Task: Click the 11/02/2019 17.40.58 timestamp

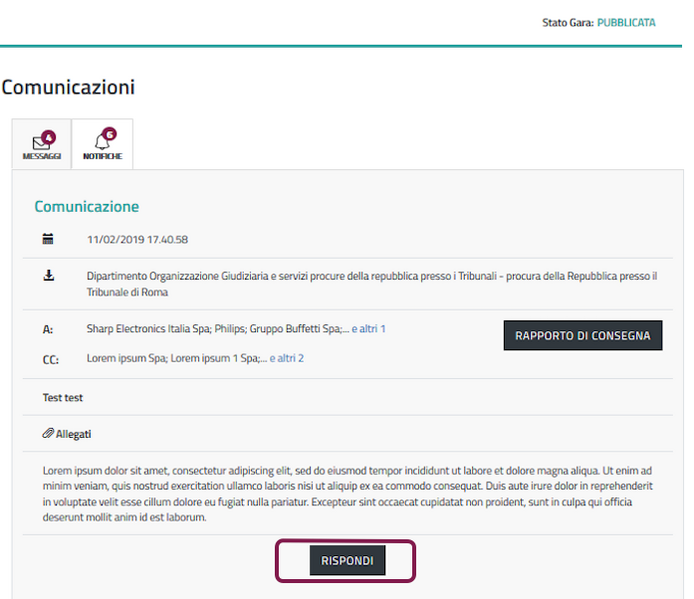Action: click(137, 240)
